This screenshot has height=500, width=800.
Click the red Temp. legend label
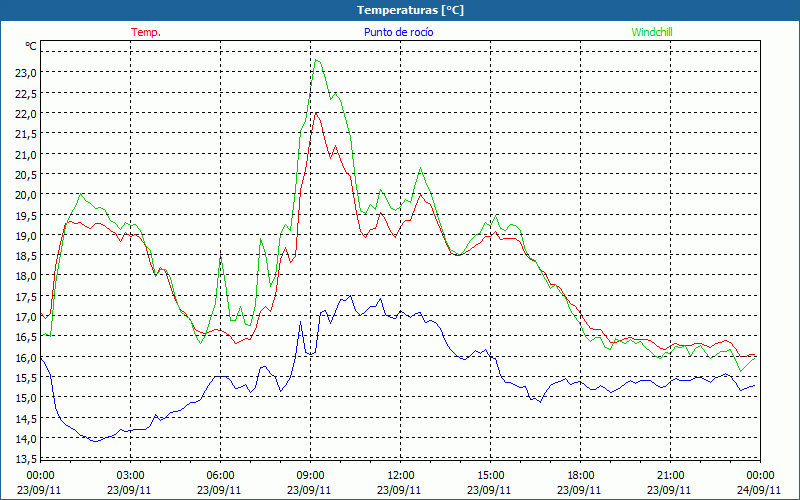[x=146, y=32]
